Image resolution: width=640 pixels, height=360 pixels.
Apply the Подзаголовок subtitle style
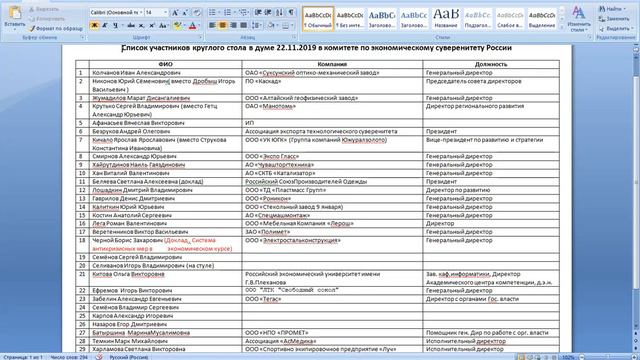[478, 19]
